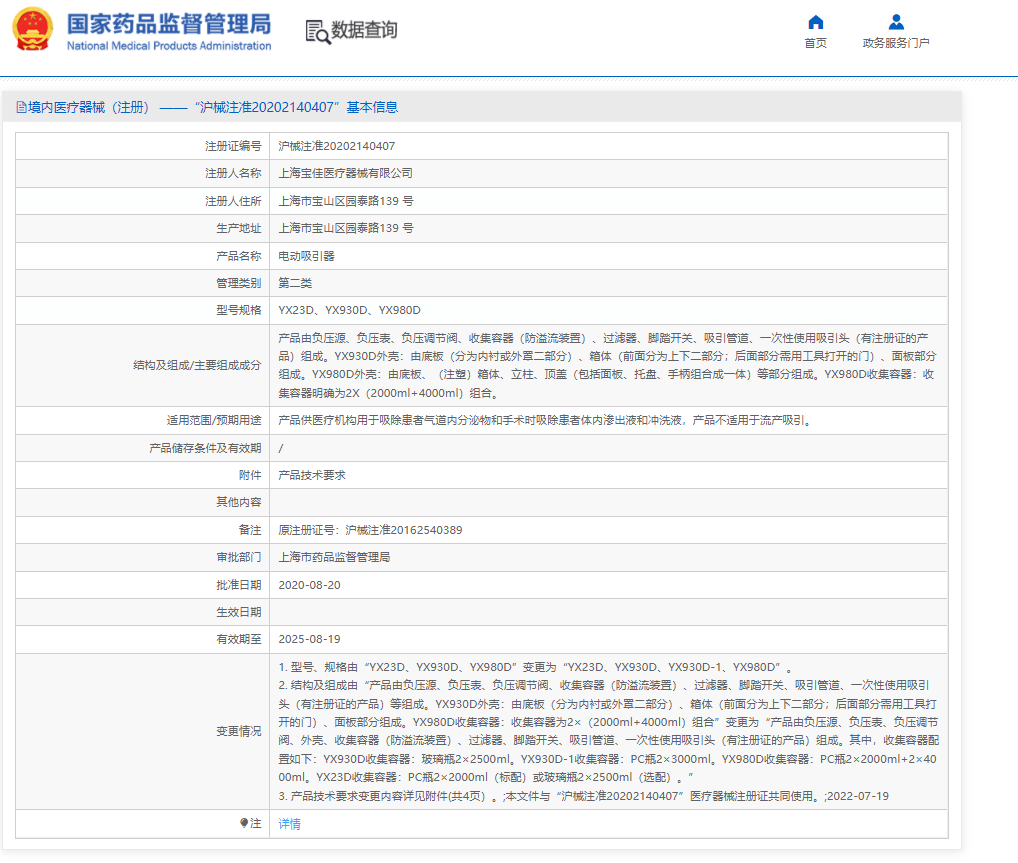Select the 境内医疗器械（注册）基本信息 heading
The height and width of the screenshot is (863, 1018).
(x=207, y=107)
